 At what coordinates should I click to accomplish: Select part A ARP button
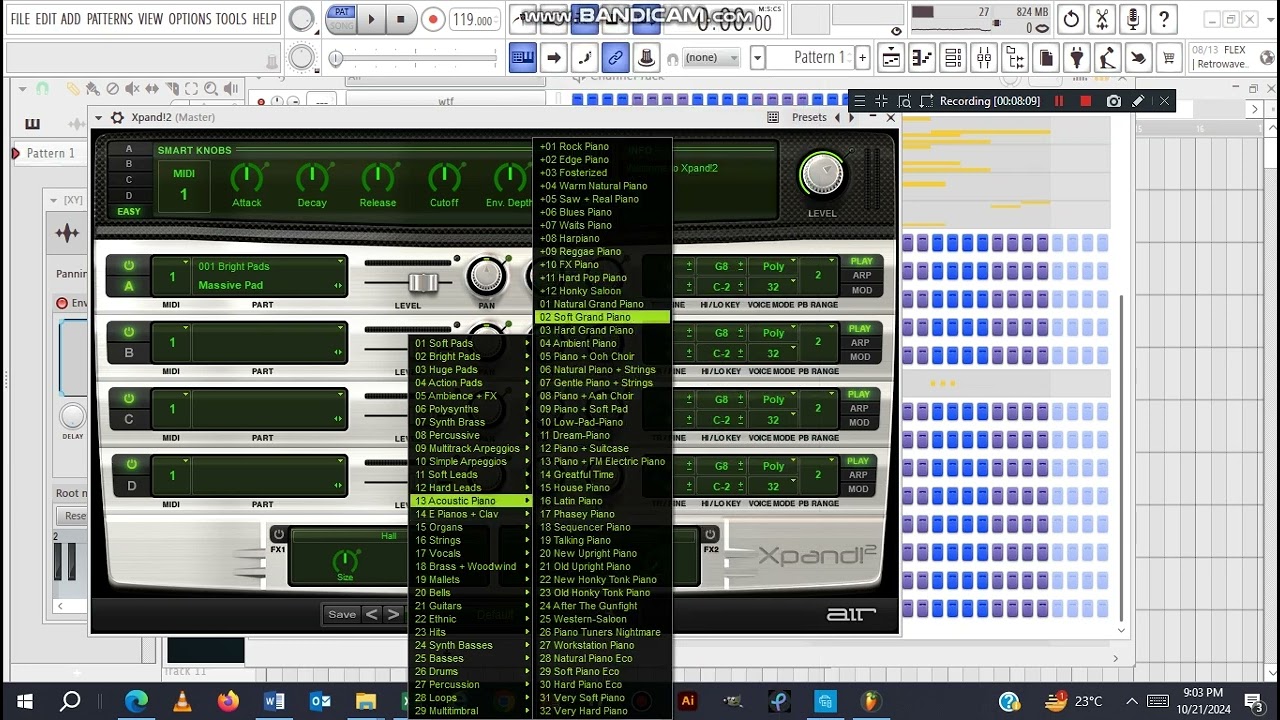861,276
